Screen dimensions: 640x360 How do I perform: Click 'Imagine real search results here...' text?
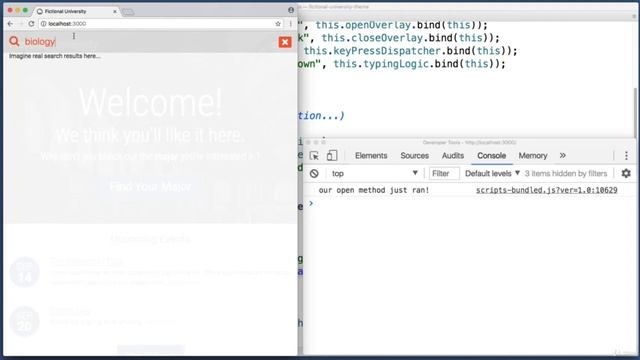click(x=55, y=56)
